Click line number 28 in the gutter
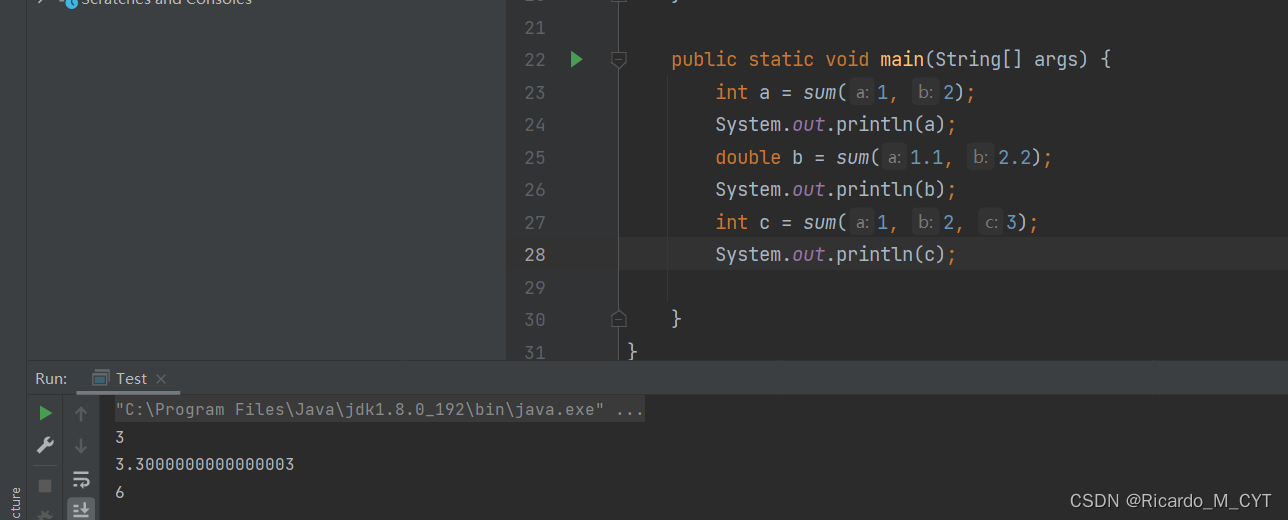1288x520 pixels. click(535, 255)
